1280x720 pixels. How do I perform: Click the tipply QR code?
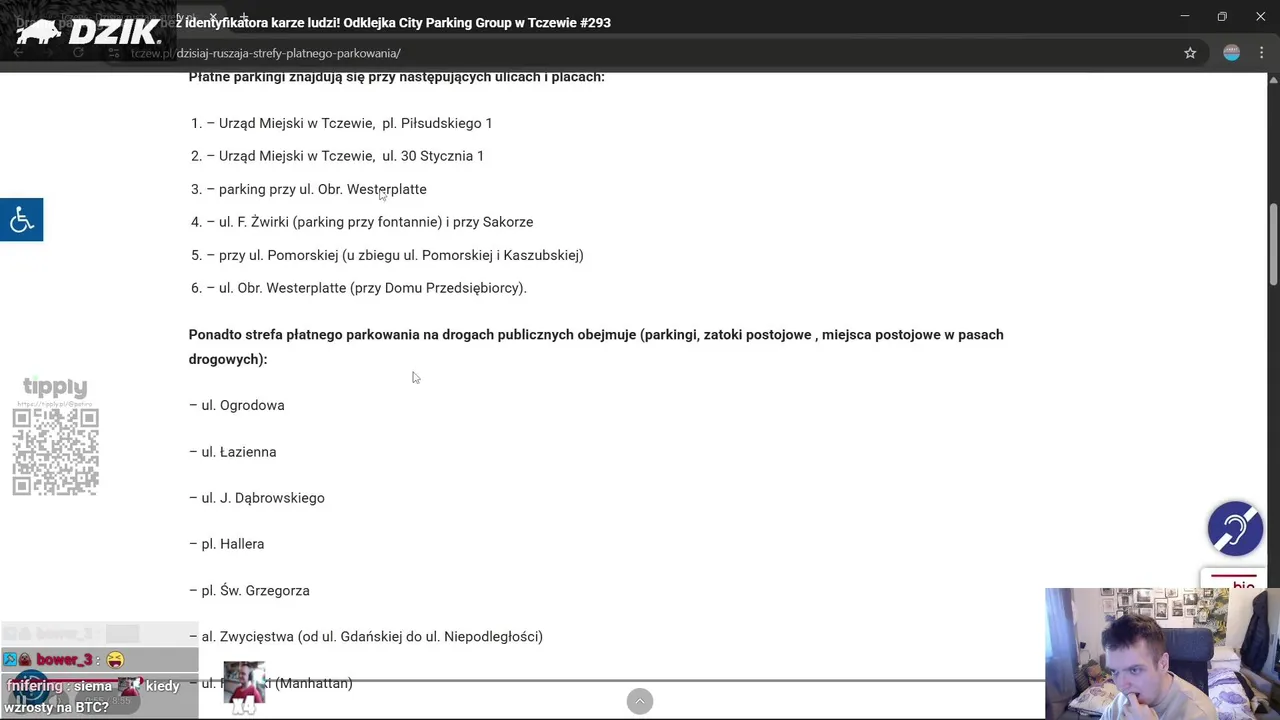[56, 451]
